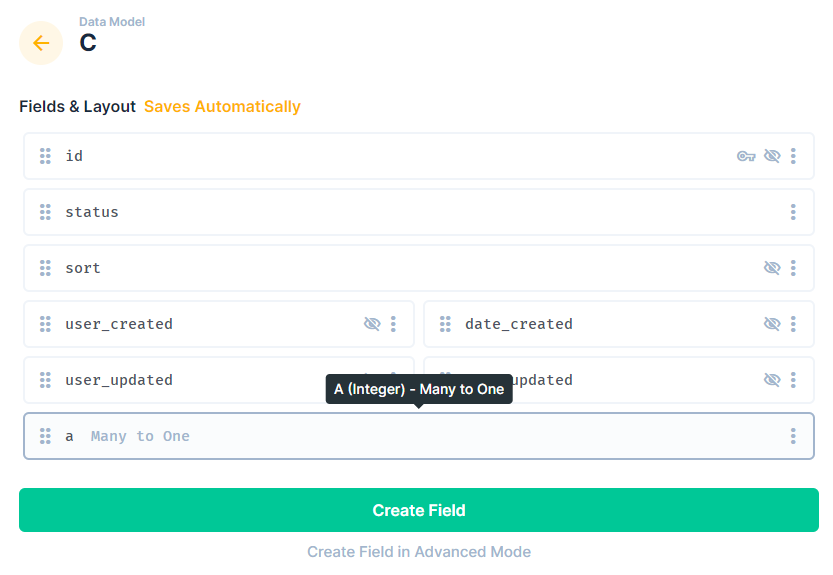The height and width of the screenshot is (575, 833).
Task: Toggle hidden eye icon on user_created field
Action: pos(372,324)
